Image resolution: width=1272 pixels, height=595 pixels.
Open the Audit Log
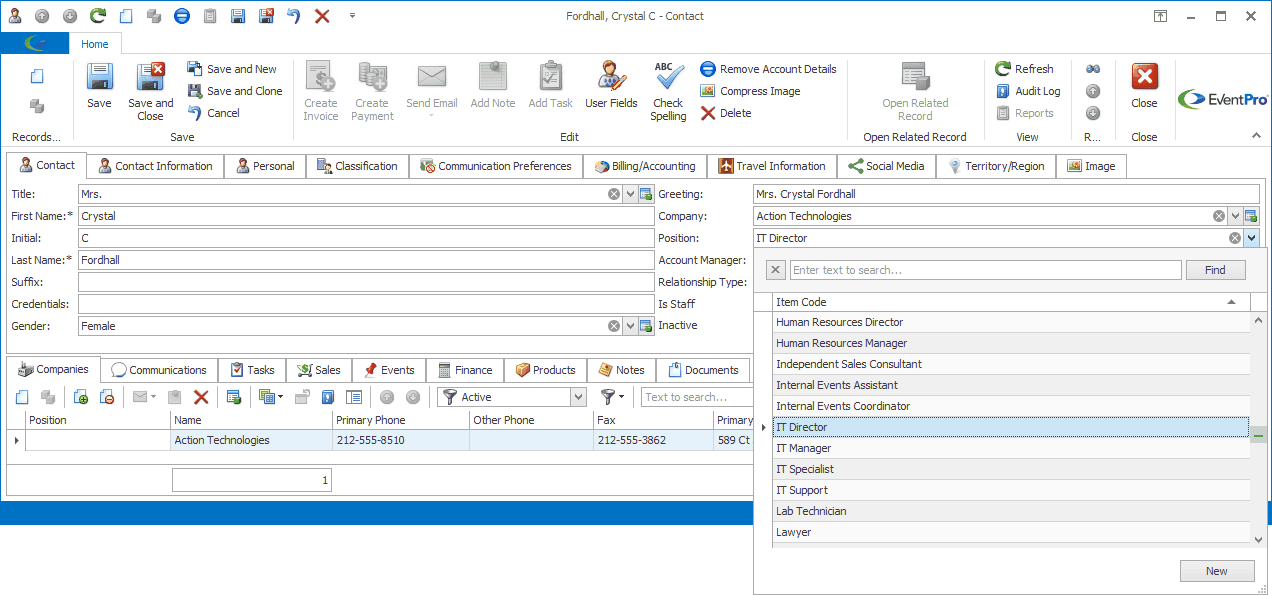(1028, 91)
